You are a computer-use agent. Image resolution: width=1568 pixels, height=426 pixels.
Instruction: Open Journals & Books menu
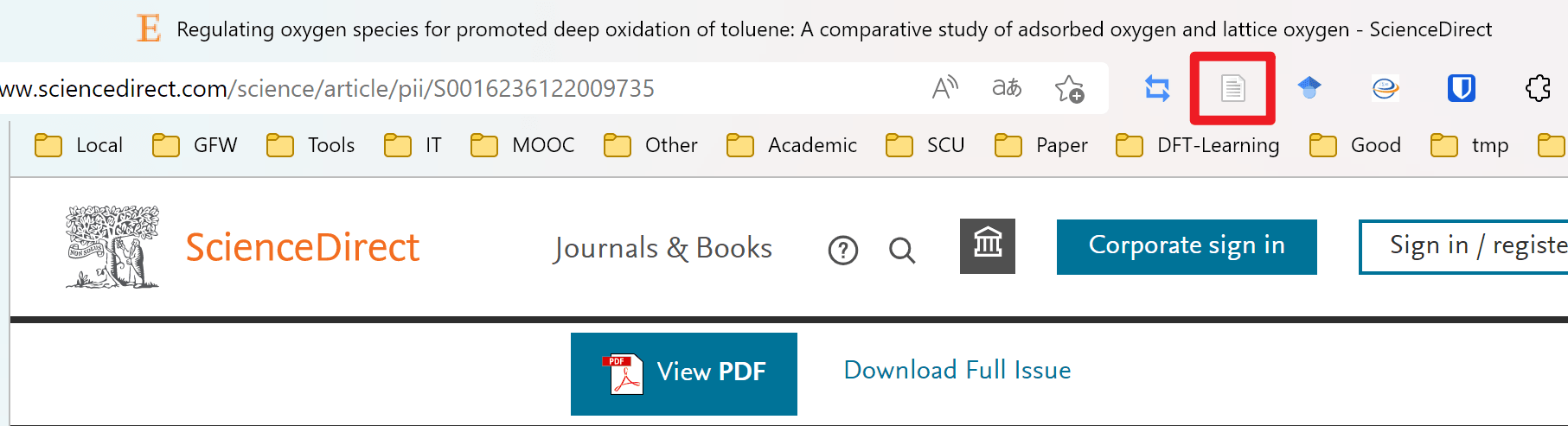coord(662,249)
